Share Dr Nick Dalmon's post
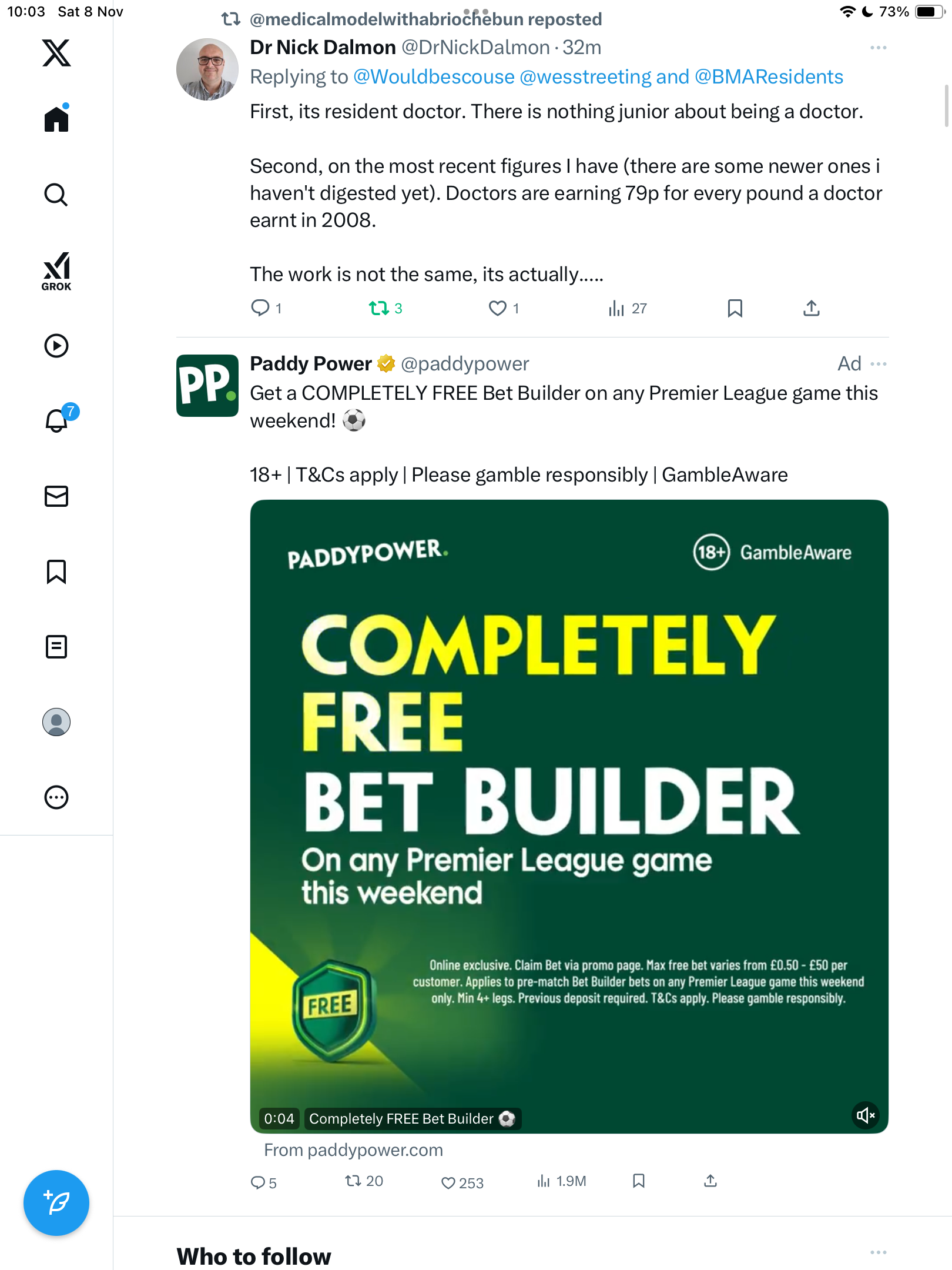The image size is (952, 1270). tap(811, 308)
